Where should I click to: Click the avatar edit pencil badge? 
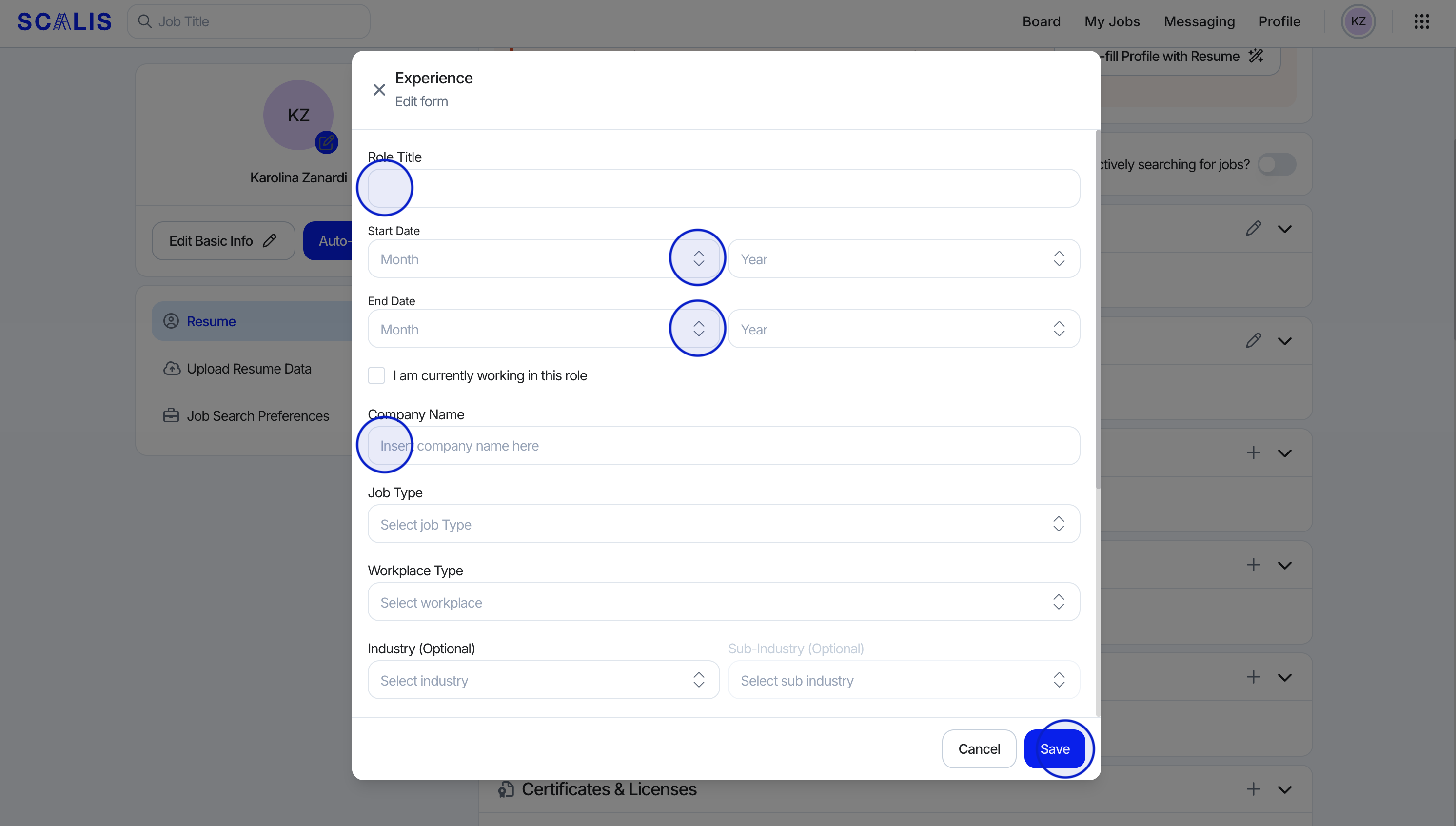click(327, 142)
